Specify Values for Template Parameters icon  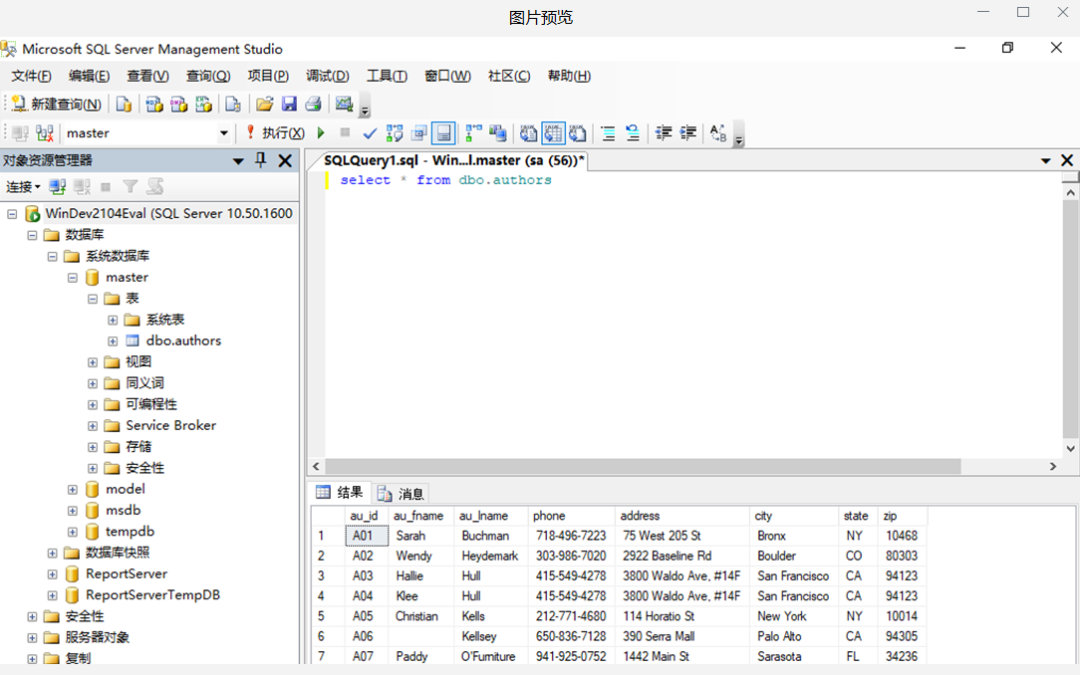pyautogui.click(x=718, y=133)
